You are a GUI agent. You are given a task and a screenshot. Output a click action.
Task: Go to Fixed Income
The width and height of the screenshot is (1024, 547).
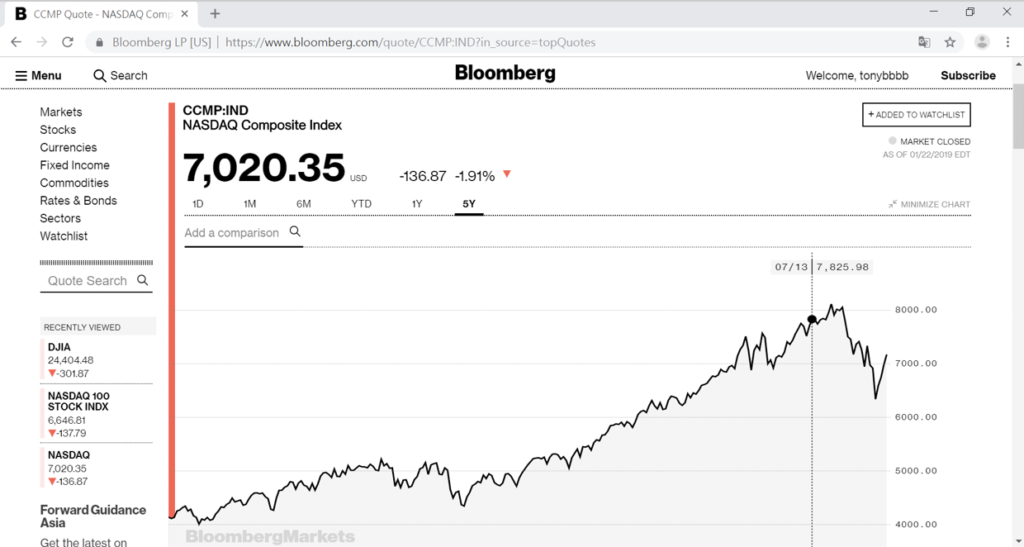[x=74, y=165]
